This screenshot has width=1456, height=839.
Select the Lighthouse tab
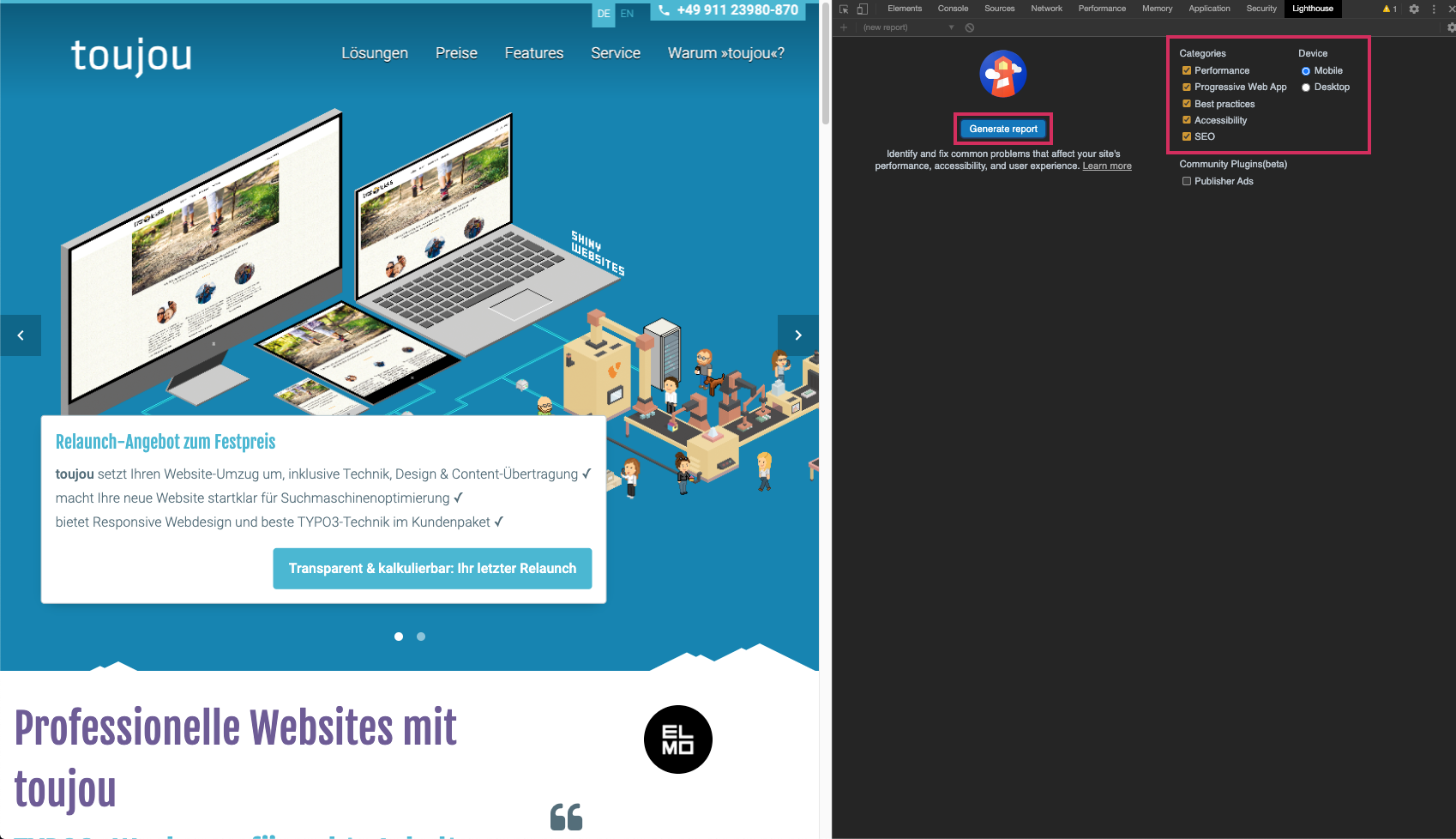(x=1313, y=9)
